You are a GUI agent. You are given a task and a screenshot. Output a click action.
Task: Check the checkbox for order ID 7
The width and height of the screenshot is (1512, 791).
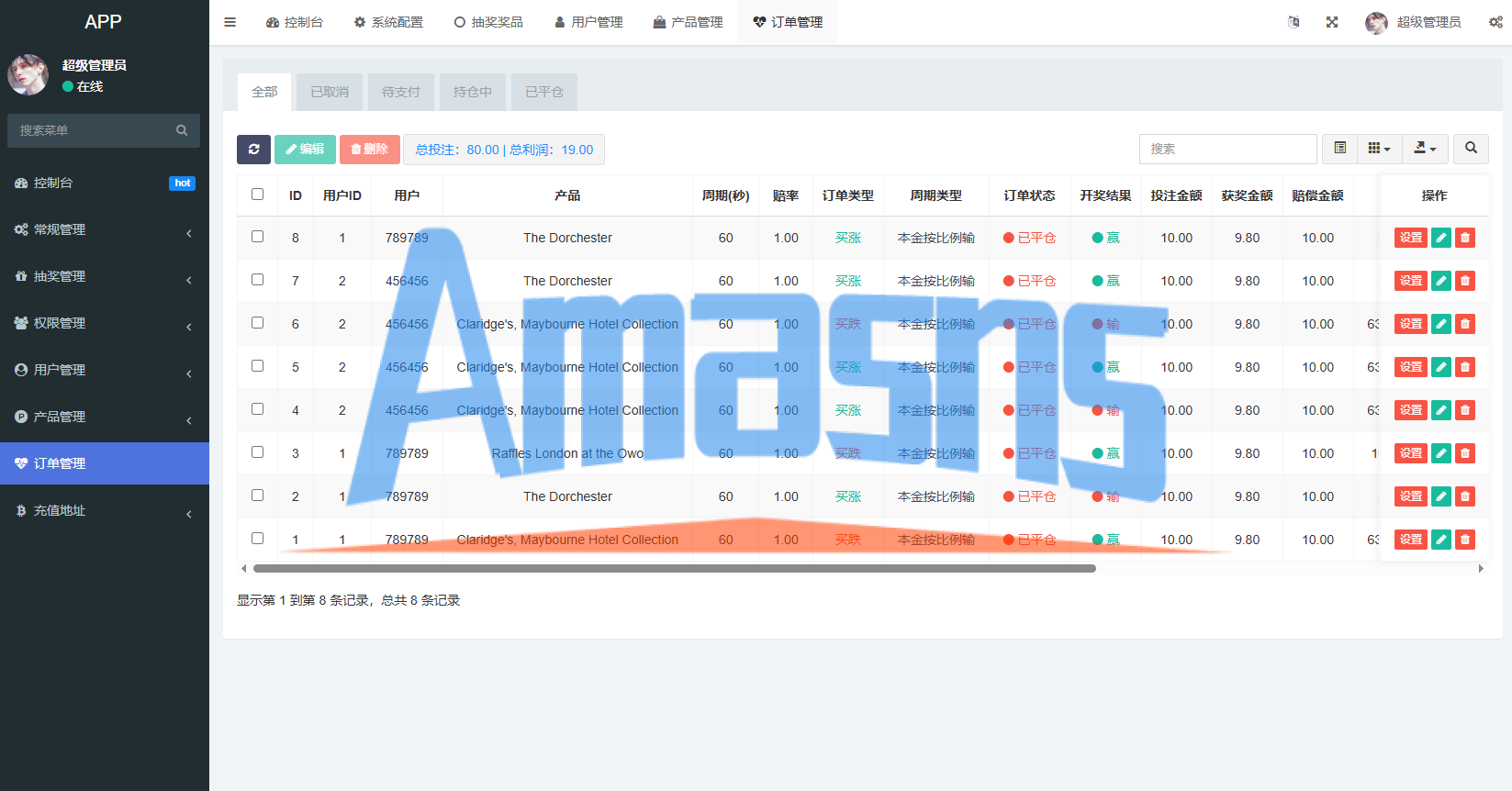click(257, 280)
